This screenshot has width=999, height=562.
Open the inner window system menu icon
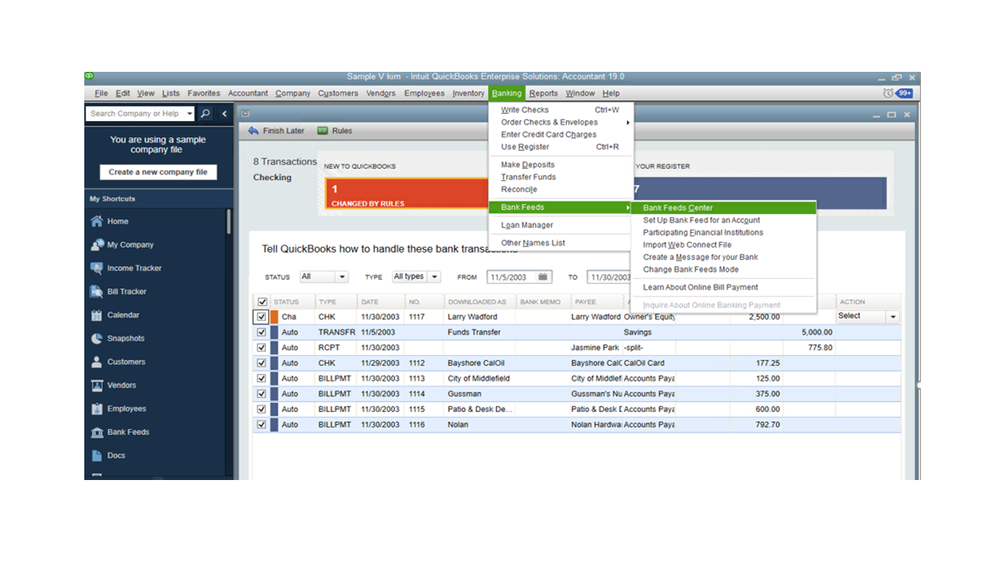point(245,113)
